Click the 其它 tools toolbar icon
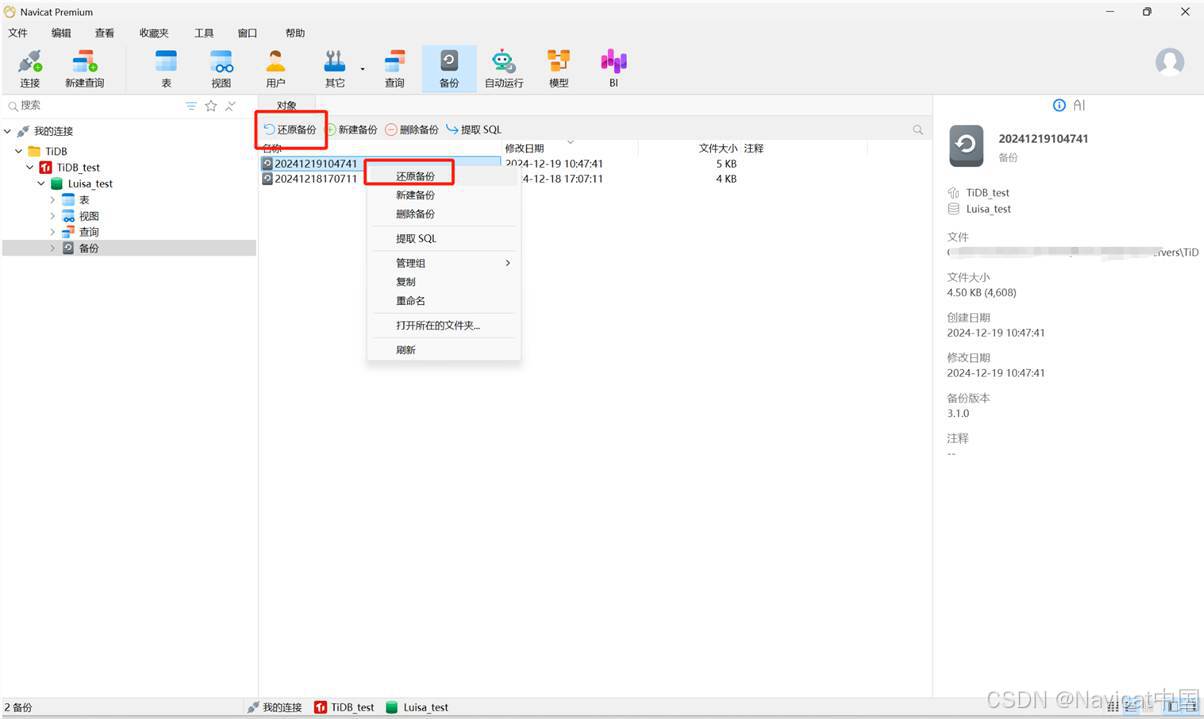Image resolution: width=1204 pixels, height=719 pixels. [334, 68]
